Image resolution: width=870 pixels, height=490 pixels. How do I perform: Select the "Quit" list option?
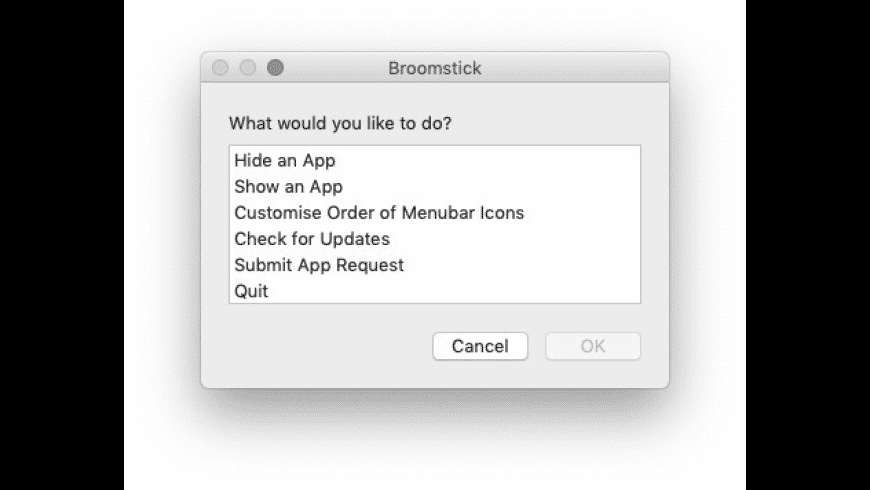pos(251,292)
